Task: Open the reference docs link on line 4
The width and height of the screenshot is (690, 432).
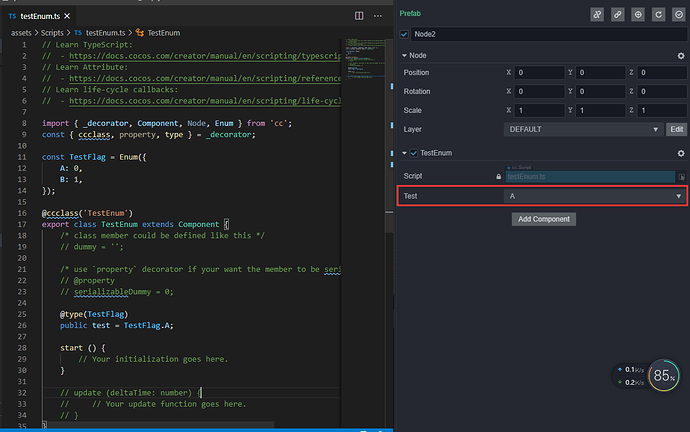Action: [205, 78]
